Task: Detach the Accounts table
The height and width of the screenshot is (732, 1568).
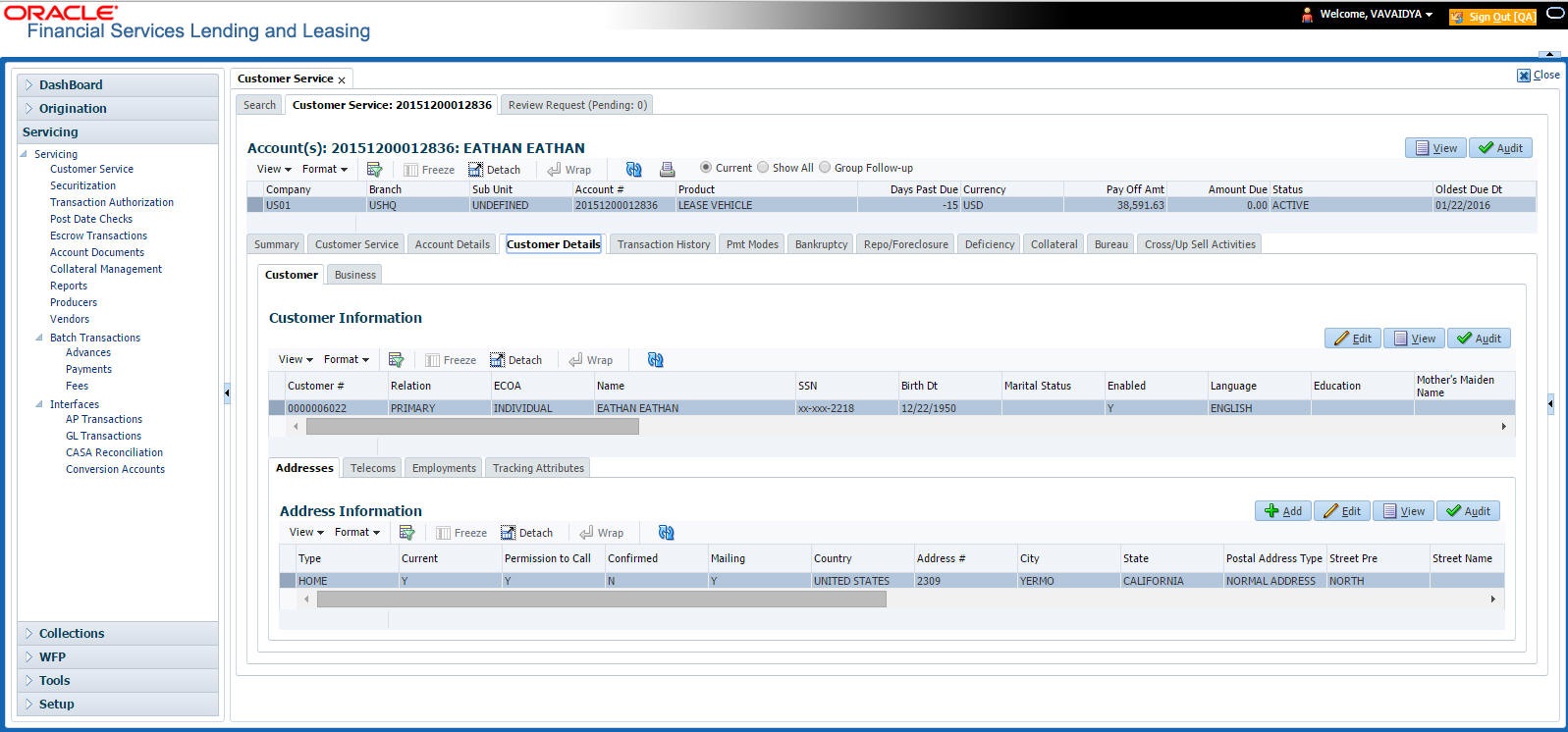Action: point(494,169)
